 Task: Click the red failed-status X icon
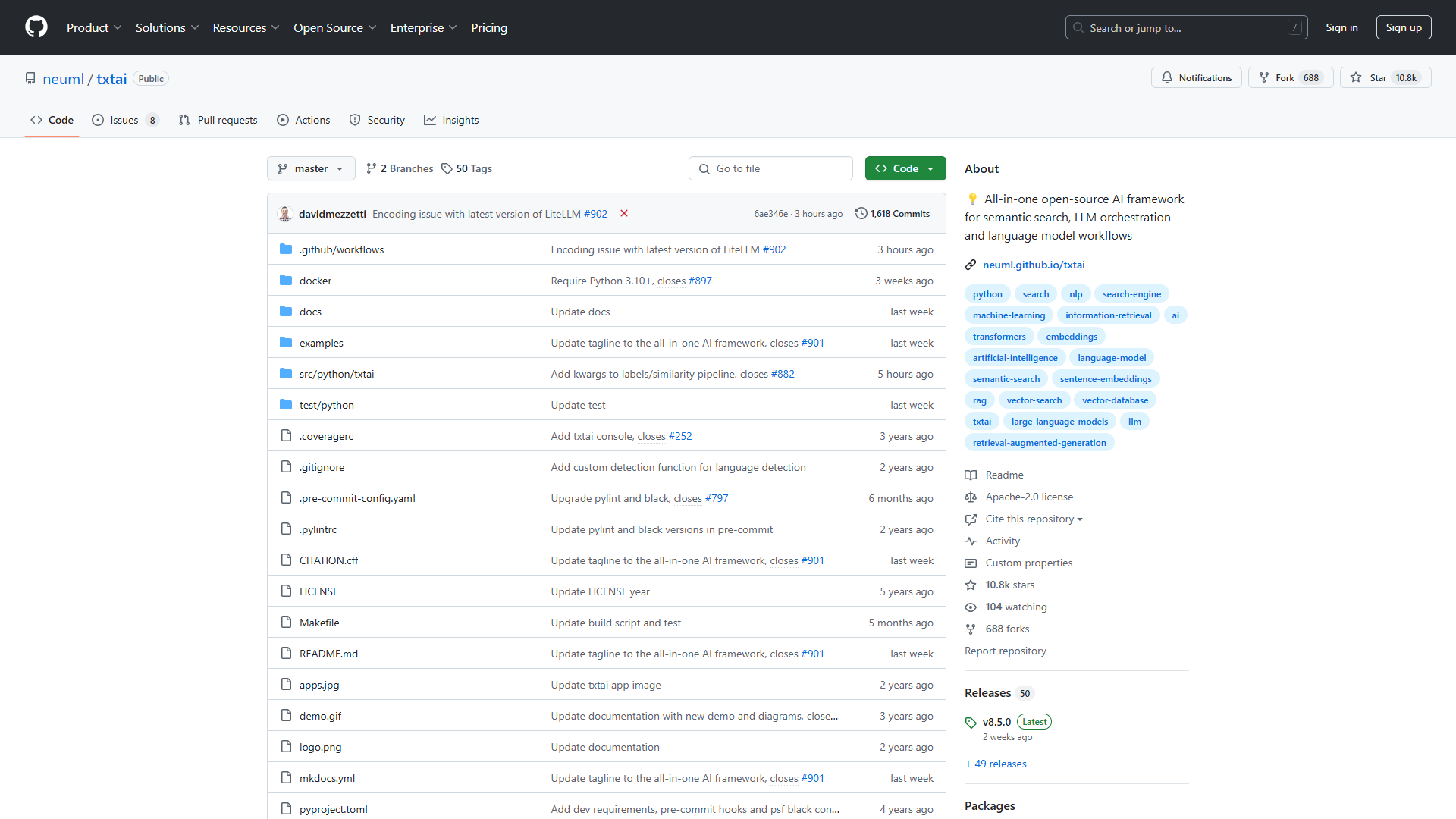click(624, 213)
